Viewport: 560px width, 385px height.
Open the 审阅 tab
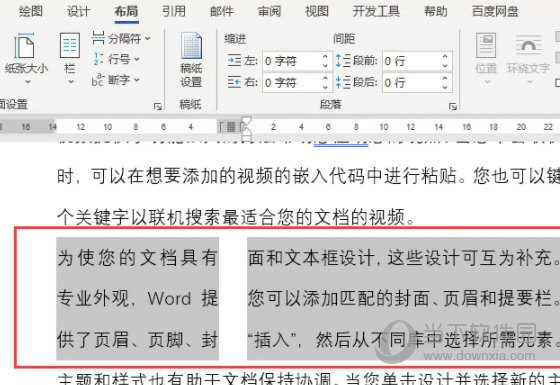[270, 11]
